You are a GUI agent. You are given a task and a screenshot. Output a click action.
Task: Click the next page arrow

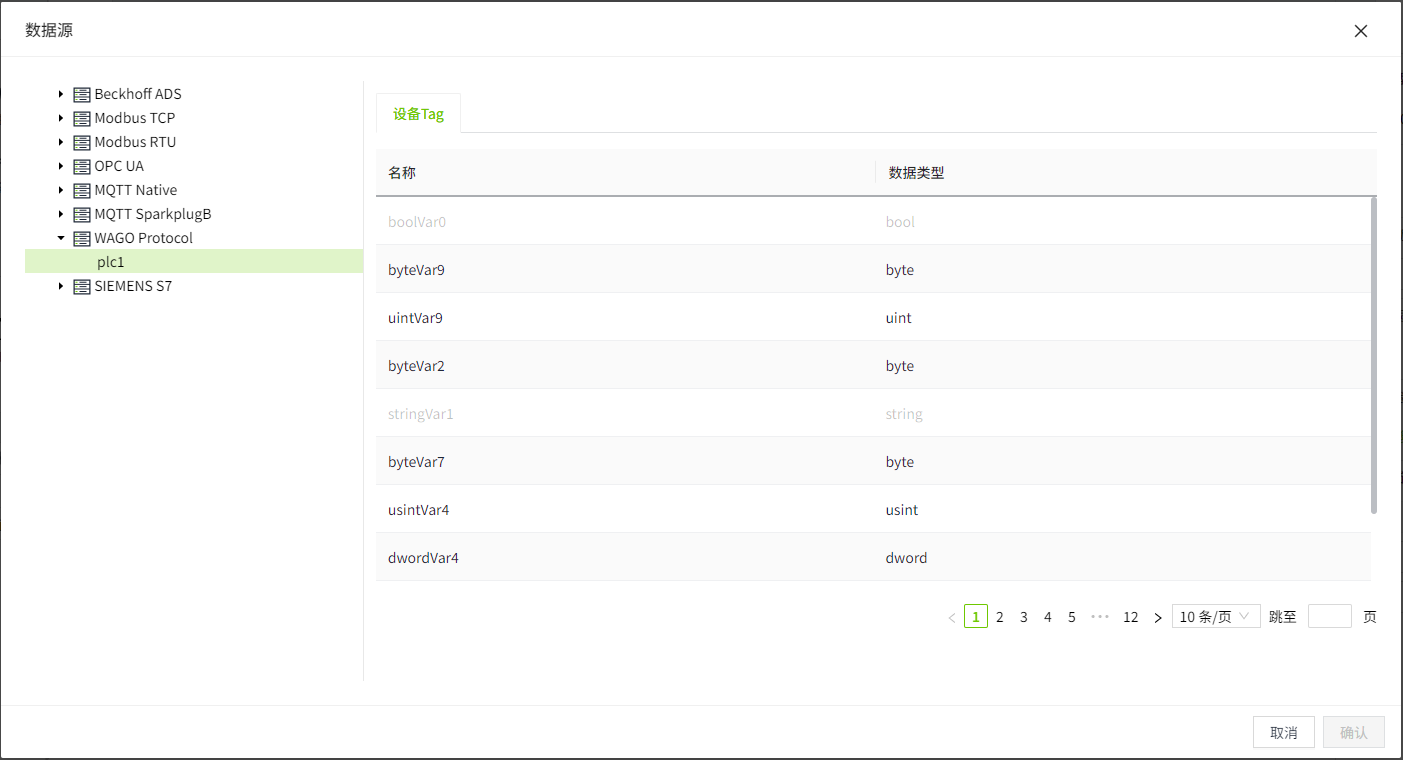coord(1158,617)
